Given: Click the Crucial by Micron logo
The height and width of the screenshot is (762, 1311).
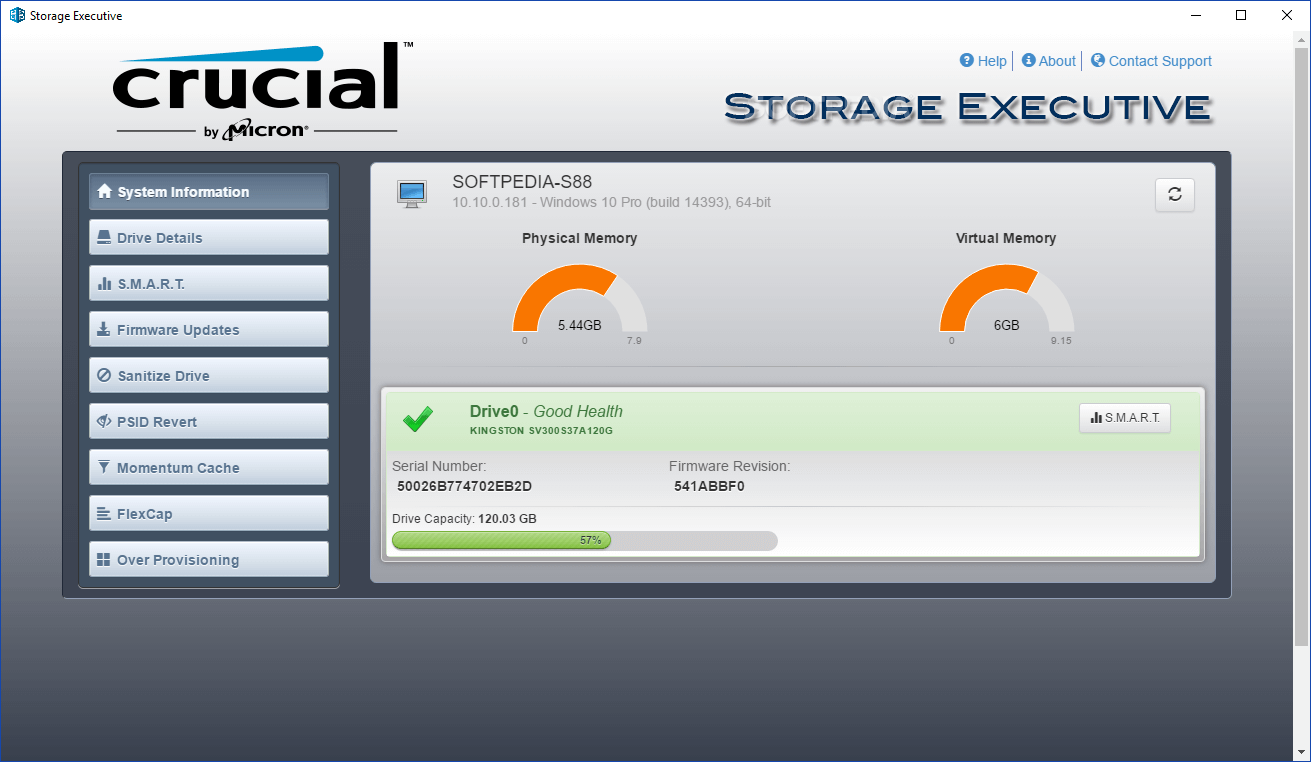Looking at the screenshot, I should (263, 90).
